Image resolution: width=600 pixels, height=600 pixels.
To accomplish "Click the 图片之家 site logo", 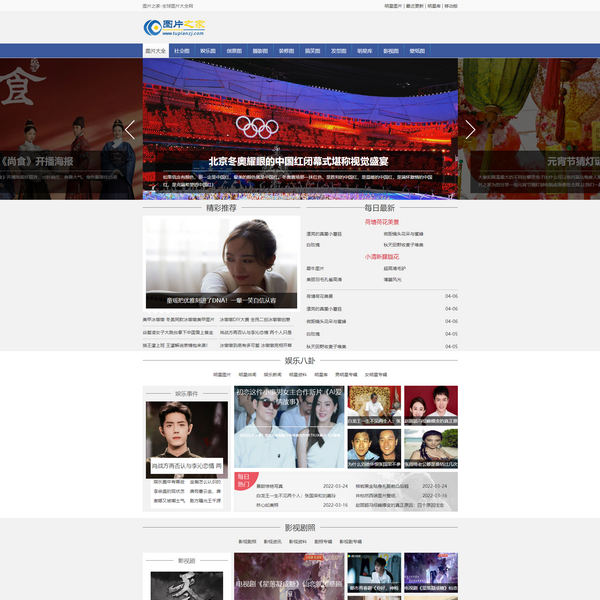I will [x=174, y=25].
